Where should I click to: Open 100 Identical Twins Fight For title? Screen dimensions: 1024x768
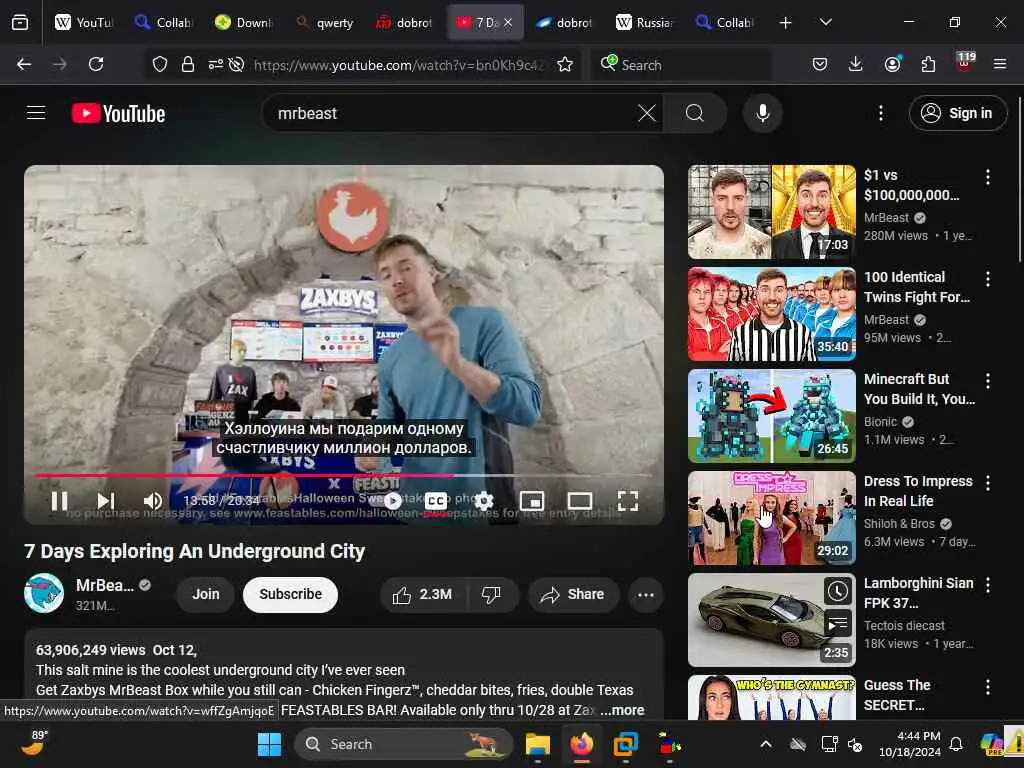tap(917, 287)
